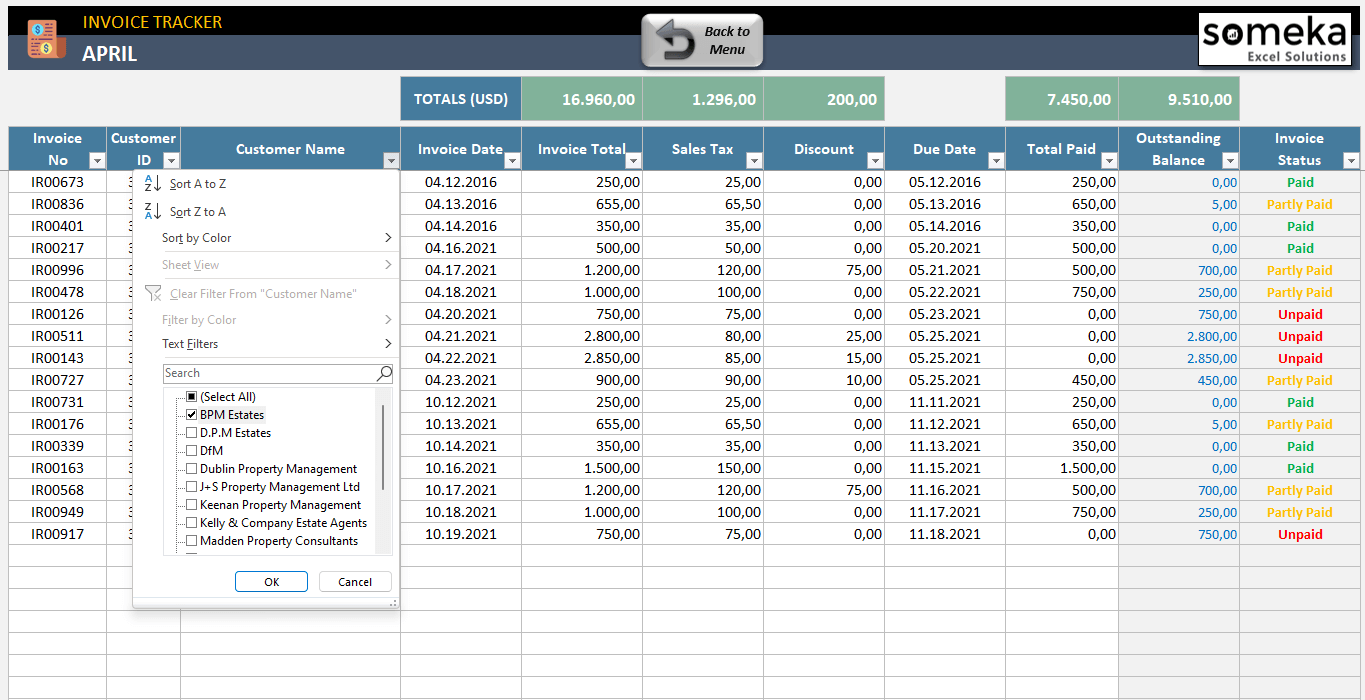Select the 10.16.2021 invoice date cell
This screenshot has height=700, width=1365.
[x=461, y=468]
